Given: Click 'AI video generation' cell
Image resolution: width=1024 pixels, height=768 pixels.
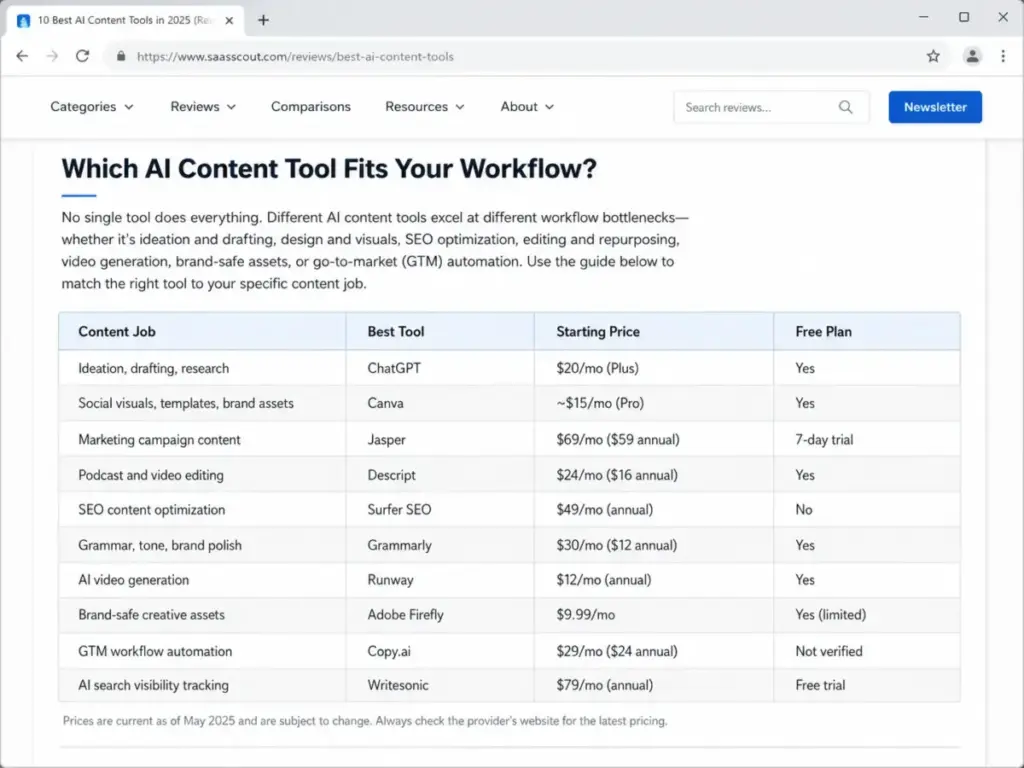Looking at the screenshot, I should pyautogui.click(x=202, y=580).
